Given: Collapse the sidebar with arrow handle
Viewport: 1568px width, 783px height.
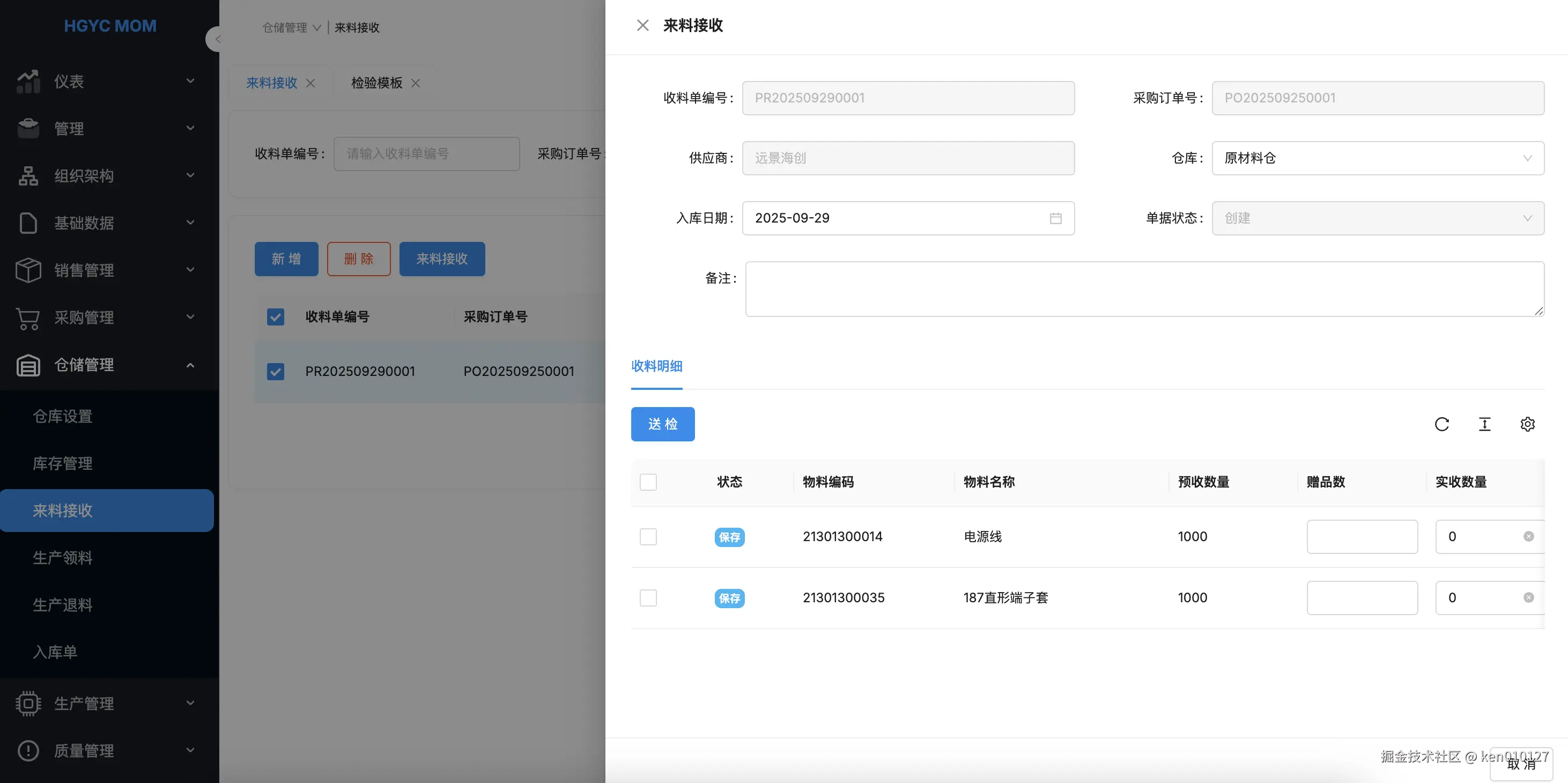Looking at the screenshot, I should click(216, 39).
